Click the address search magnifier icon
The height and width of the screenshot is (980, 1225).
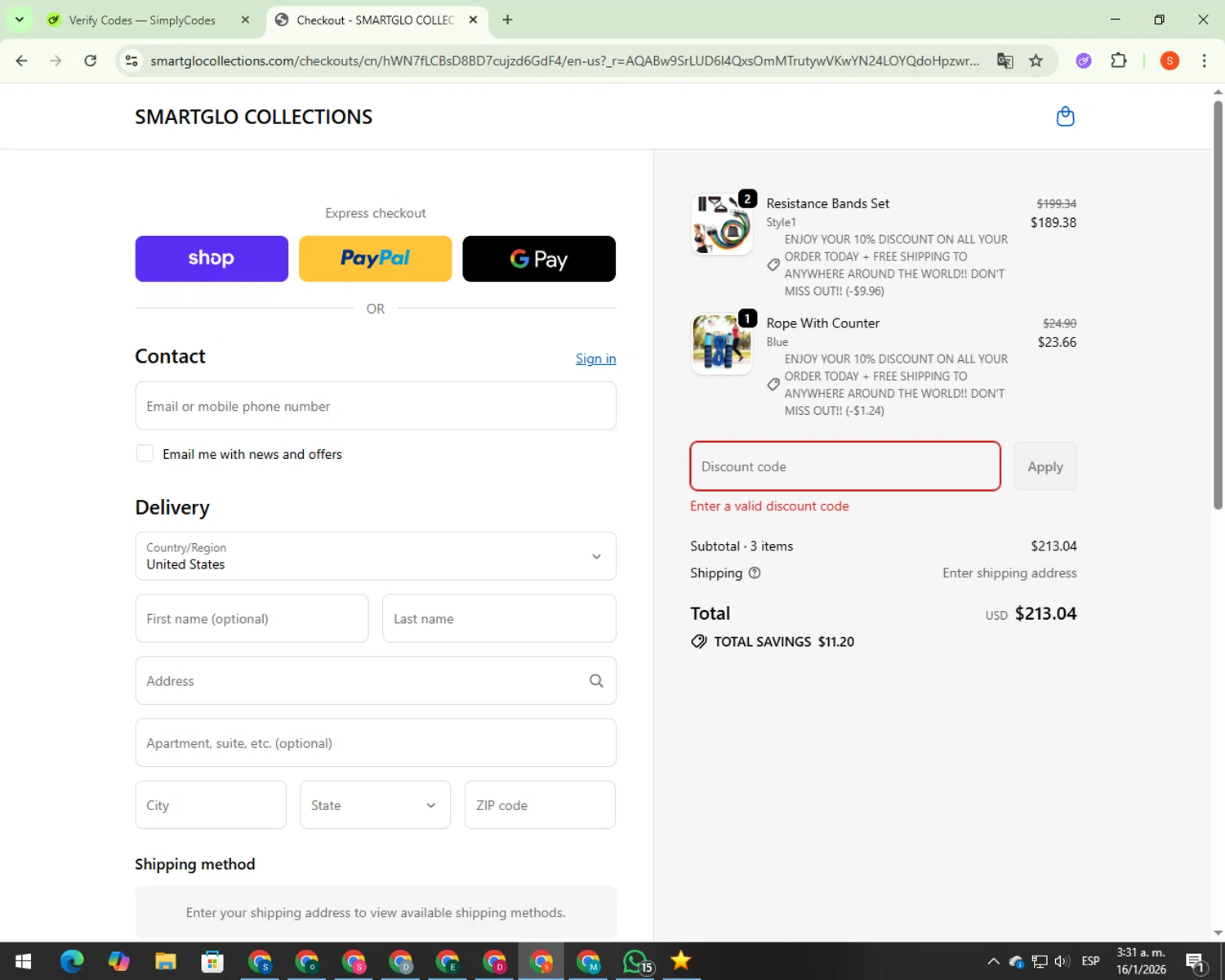click(x=596, y=681)
